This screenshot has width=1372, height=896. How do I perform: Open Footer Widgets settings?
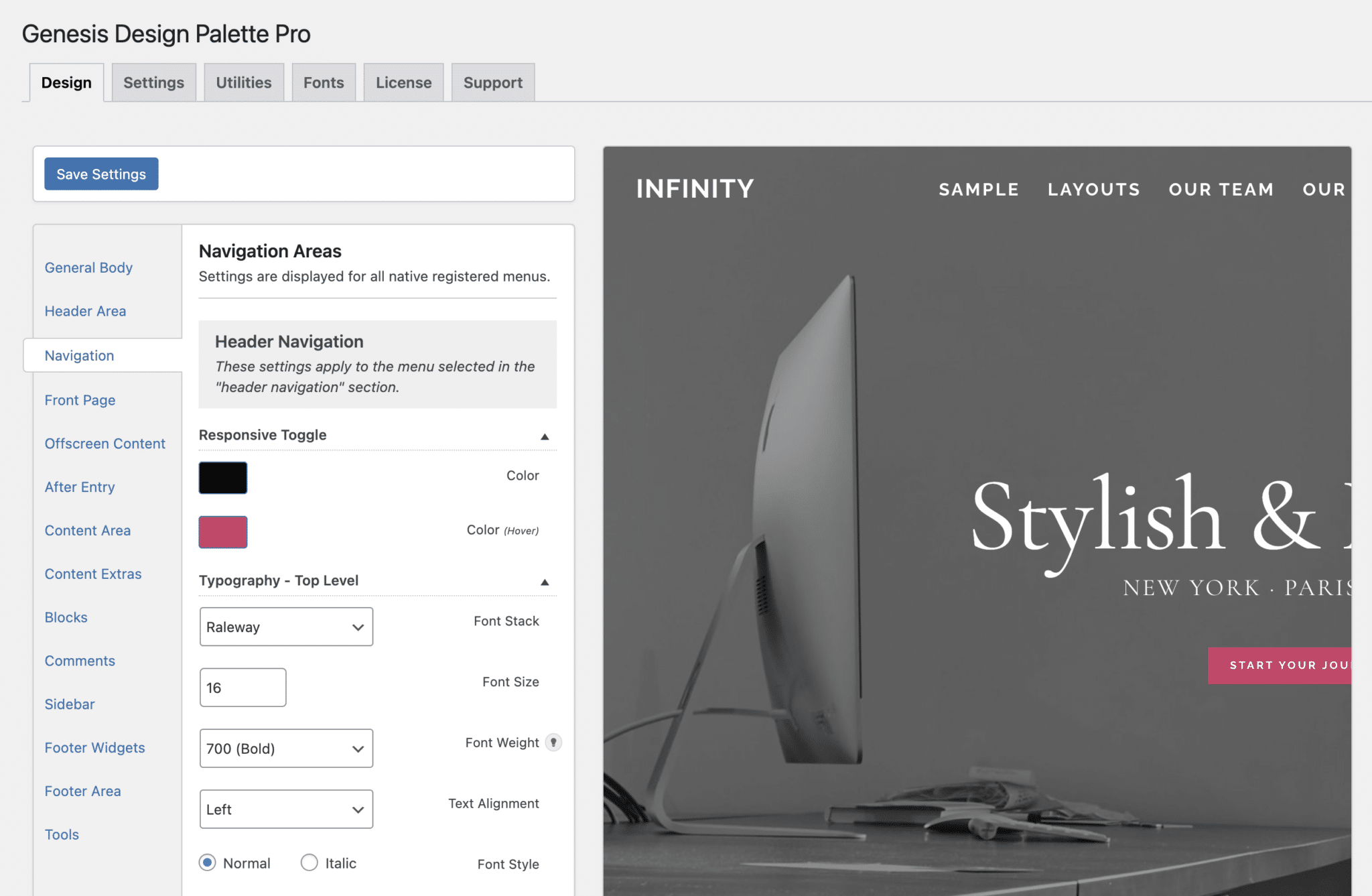point(94,747)
